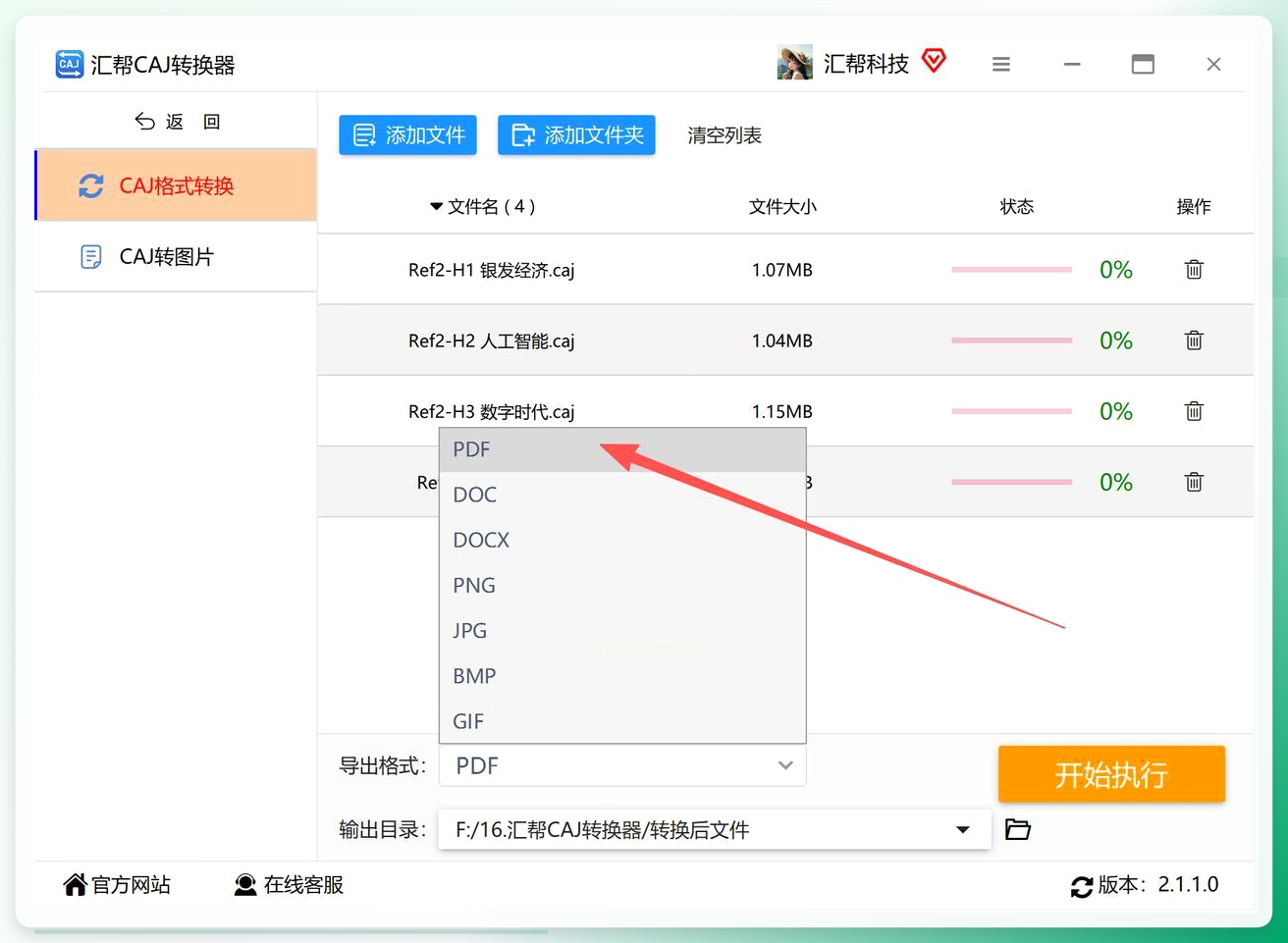Delete the Ref2-H1 银发经济.caj file row
This screenshot has height=943, width=1288.
point(1194,270)
